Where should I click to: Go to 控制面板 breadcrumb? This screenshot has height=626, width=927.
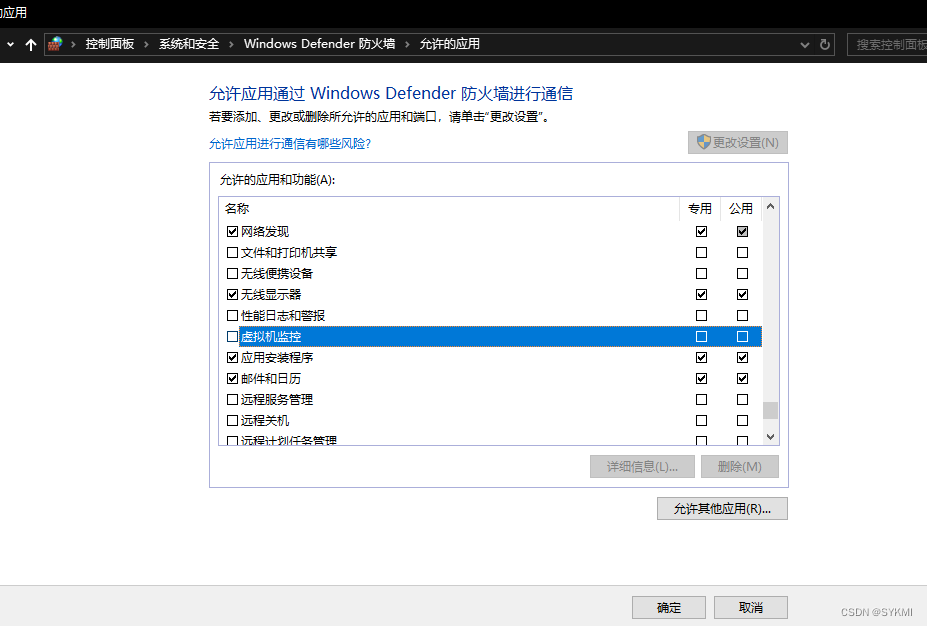pos(110,44)
